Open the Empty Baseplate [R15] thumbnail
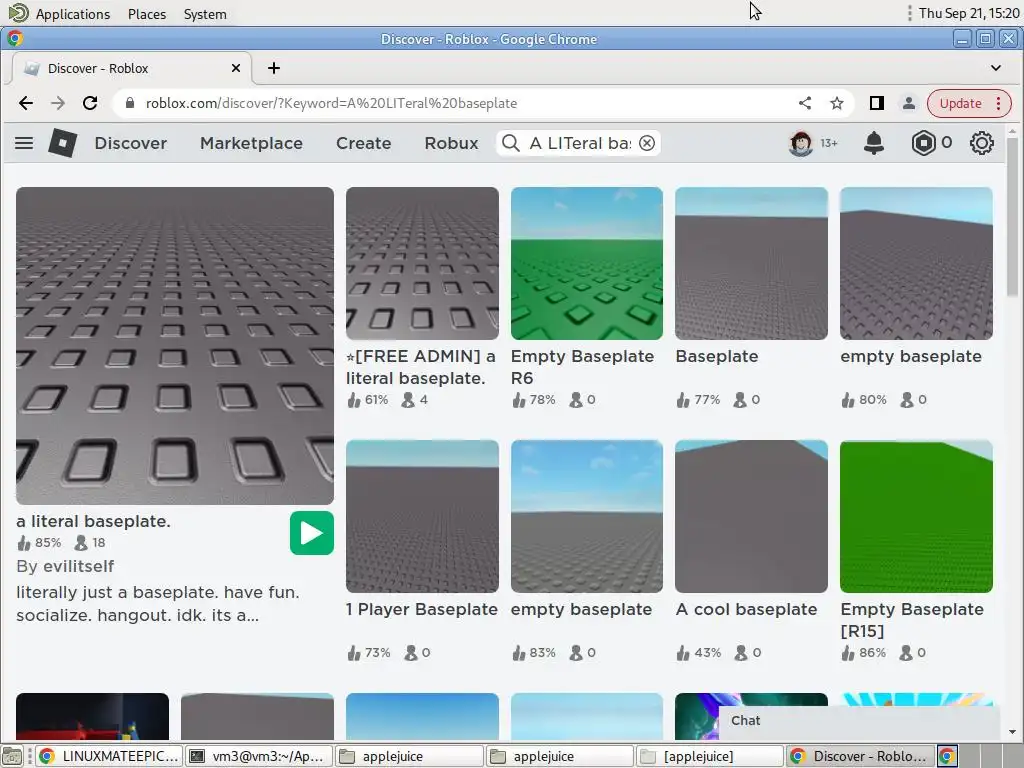The image size is (1024, 768). (916, 517)
